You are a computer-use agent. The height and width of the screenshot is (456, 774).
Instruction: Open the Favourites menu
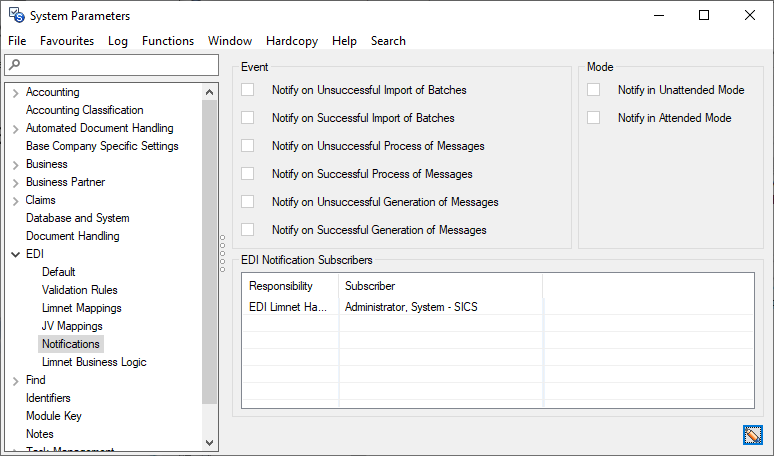pyautogui.click(x=67, y=41)
